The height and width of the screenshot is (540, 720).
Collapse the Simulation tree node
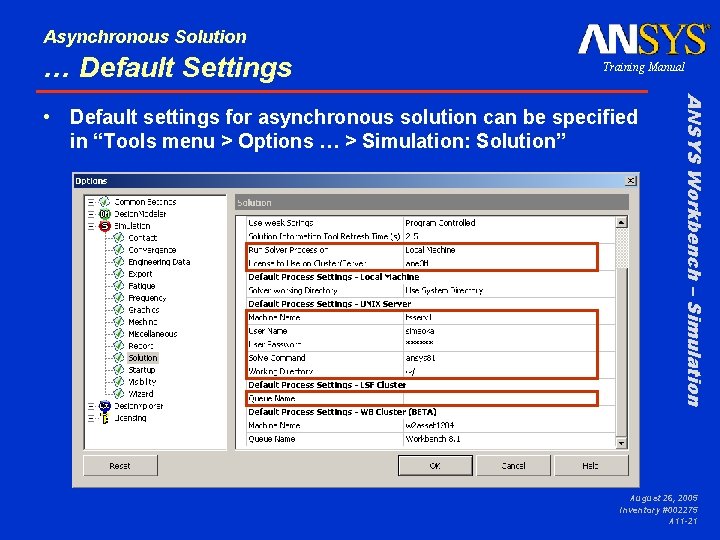click(x=91, y=226)
